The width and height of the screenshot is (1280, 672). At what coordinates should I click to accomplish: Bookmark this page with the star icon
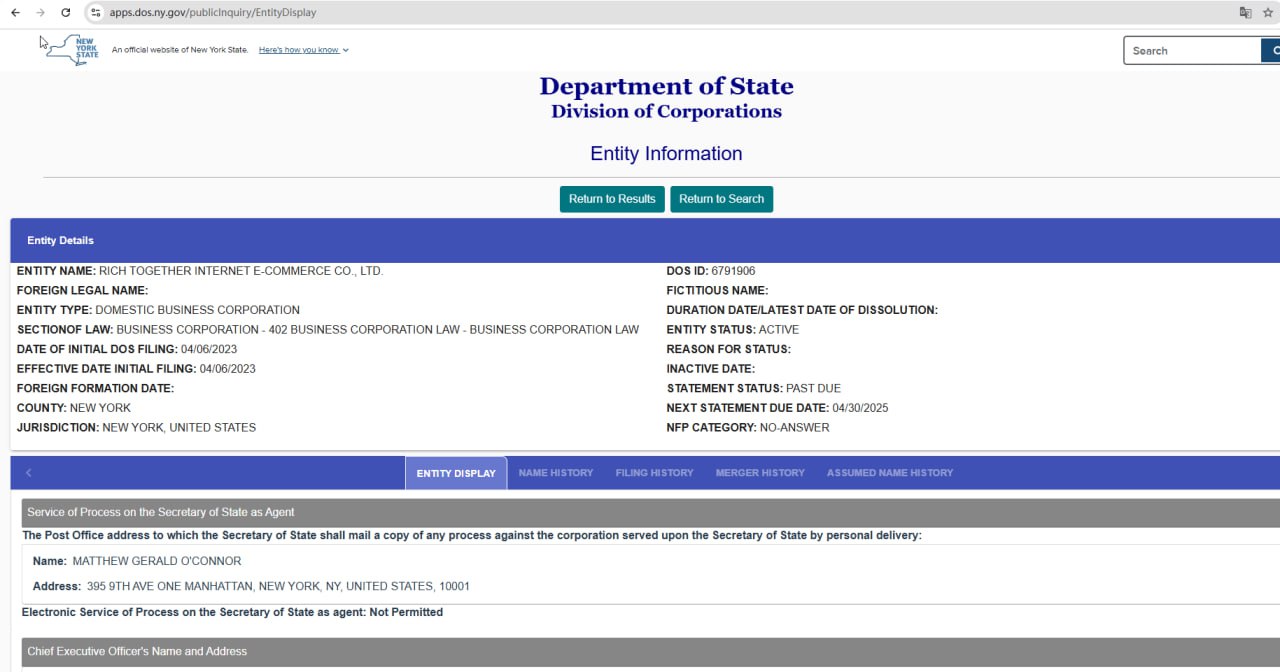click(x=1268, y=13)
